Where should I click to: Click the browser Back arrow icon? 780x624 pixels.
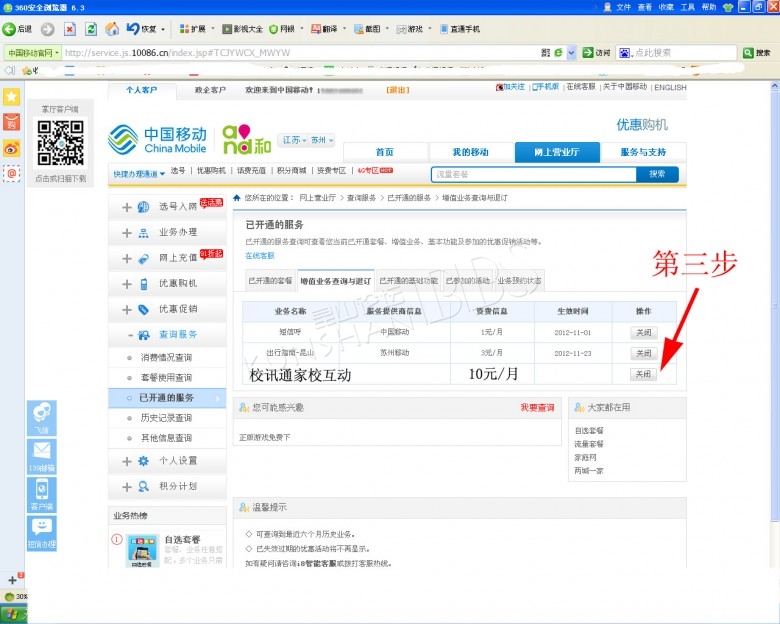pos(9,29)
